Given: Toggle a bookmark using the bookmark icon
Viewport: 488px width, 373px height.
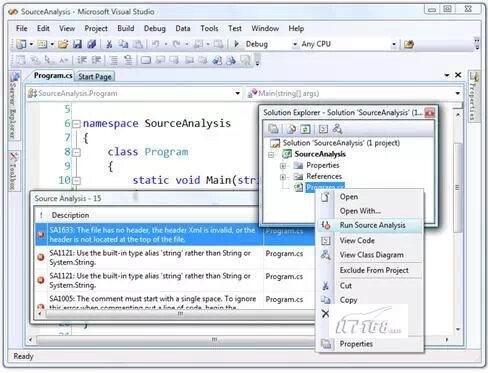Looking at the screenshot, I should coord(146,60).
